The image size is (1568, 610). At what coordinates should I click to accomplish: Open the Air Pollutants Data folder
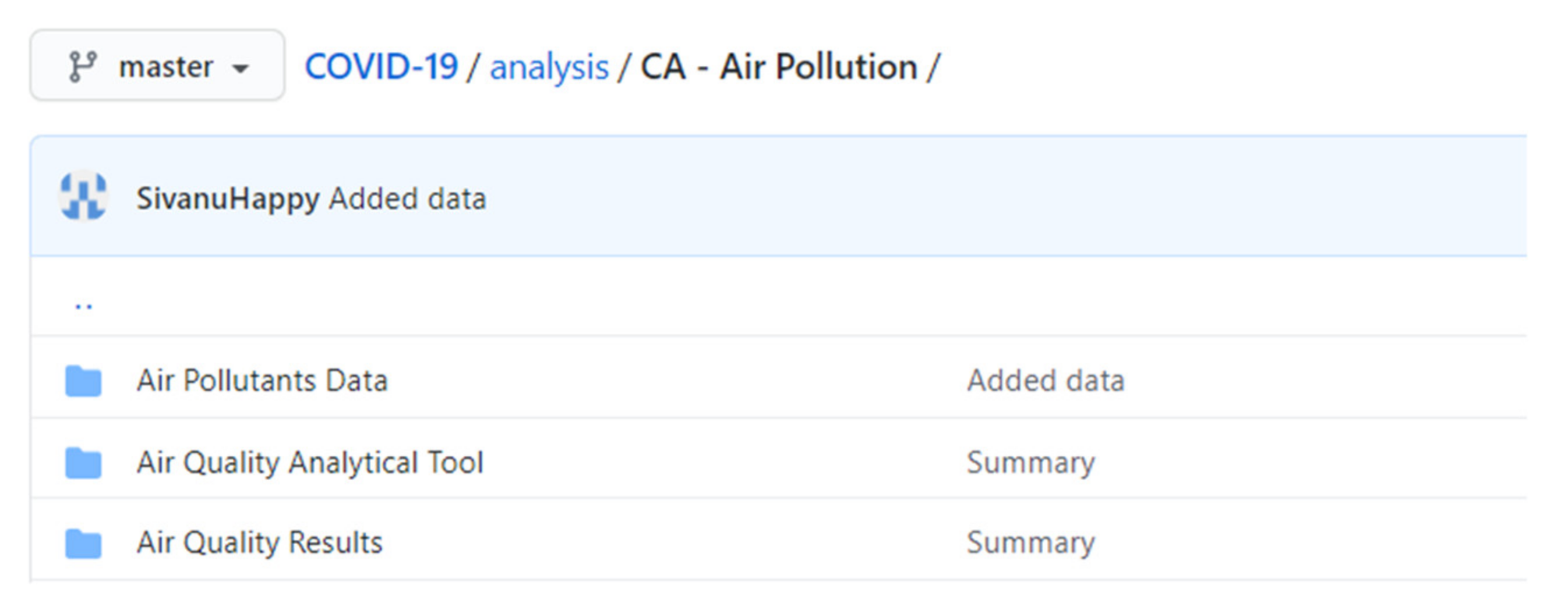(x=262, y=381)
